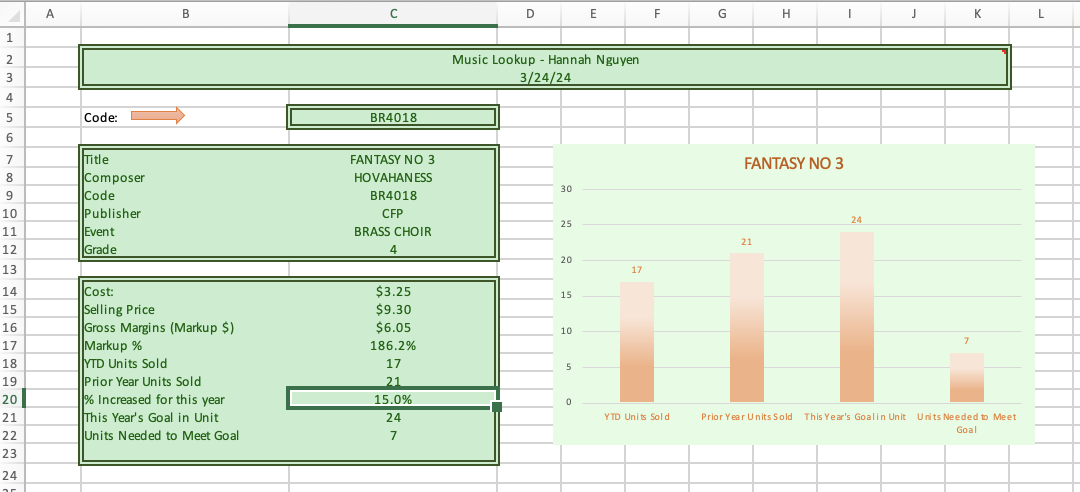Select the Markup % value 186.2%

(x=393, y=346)
